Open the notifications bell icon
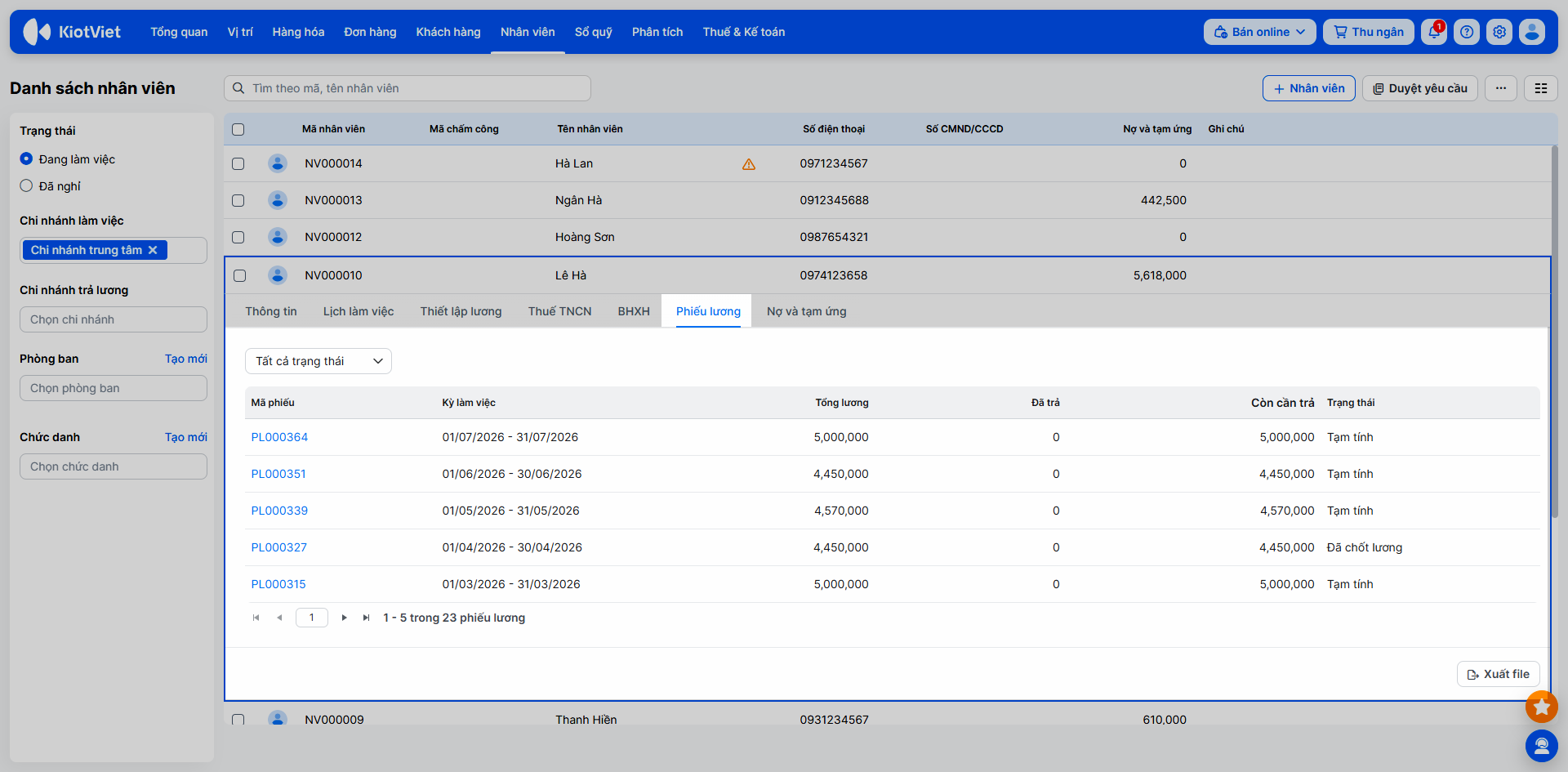 (1434, 32)
